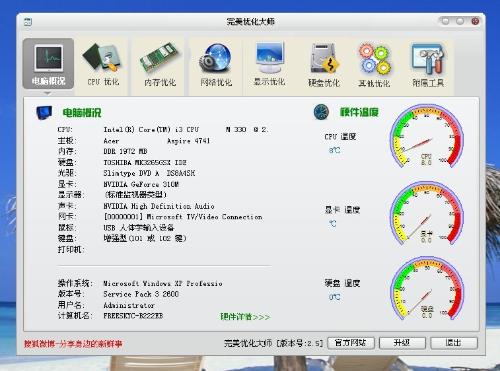Select the text 'Microsoft Windows XP Professio'
The height and width of the screenshot is (371, 500).
[163, 283]
